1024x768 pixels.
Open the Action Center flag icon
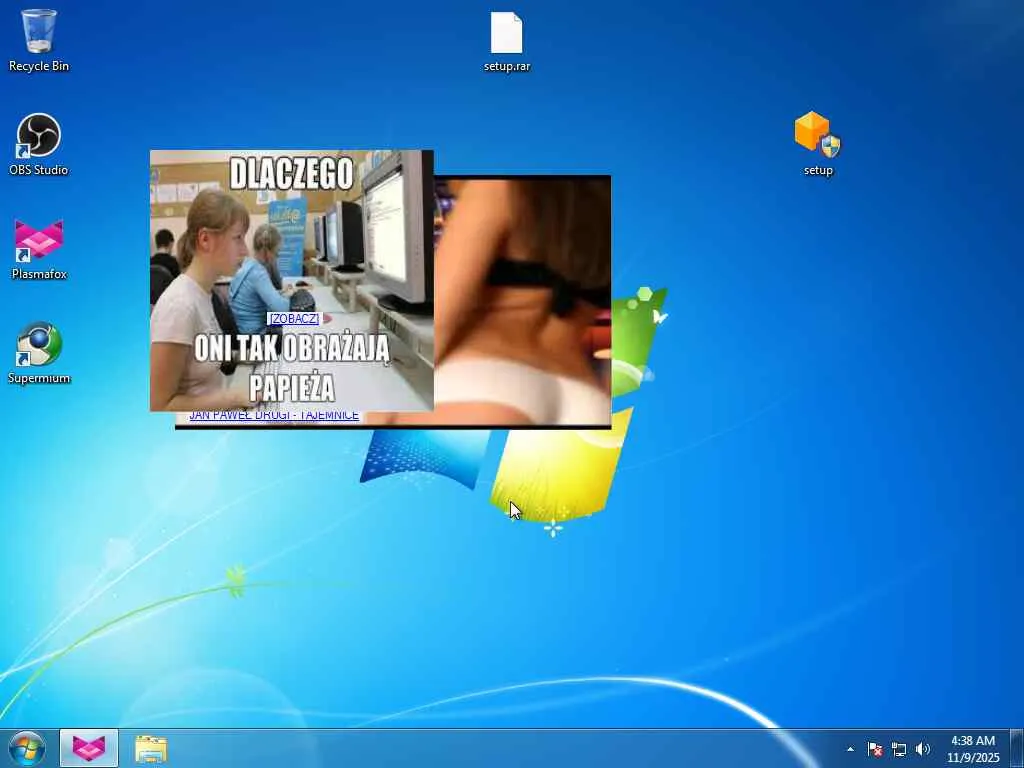coord(874,749)
